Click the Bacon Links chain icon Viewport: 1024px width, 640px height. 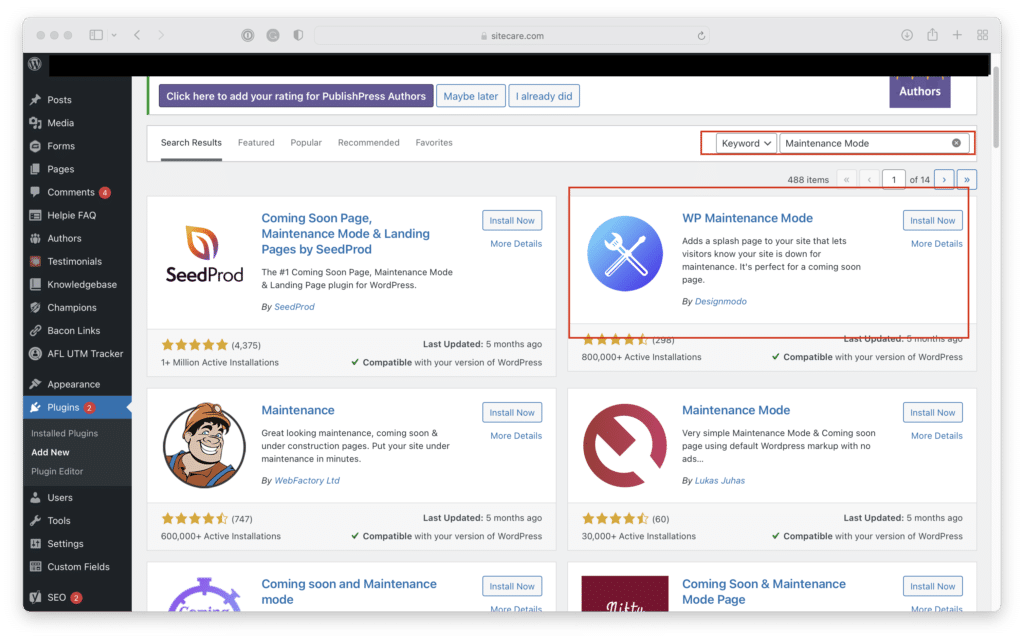(35, 330)
